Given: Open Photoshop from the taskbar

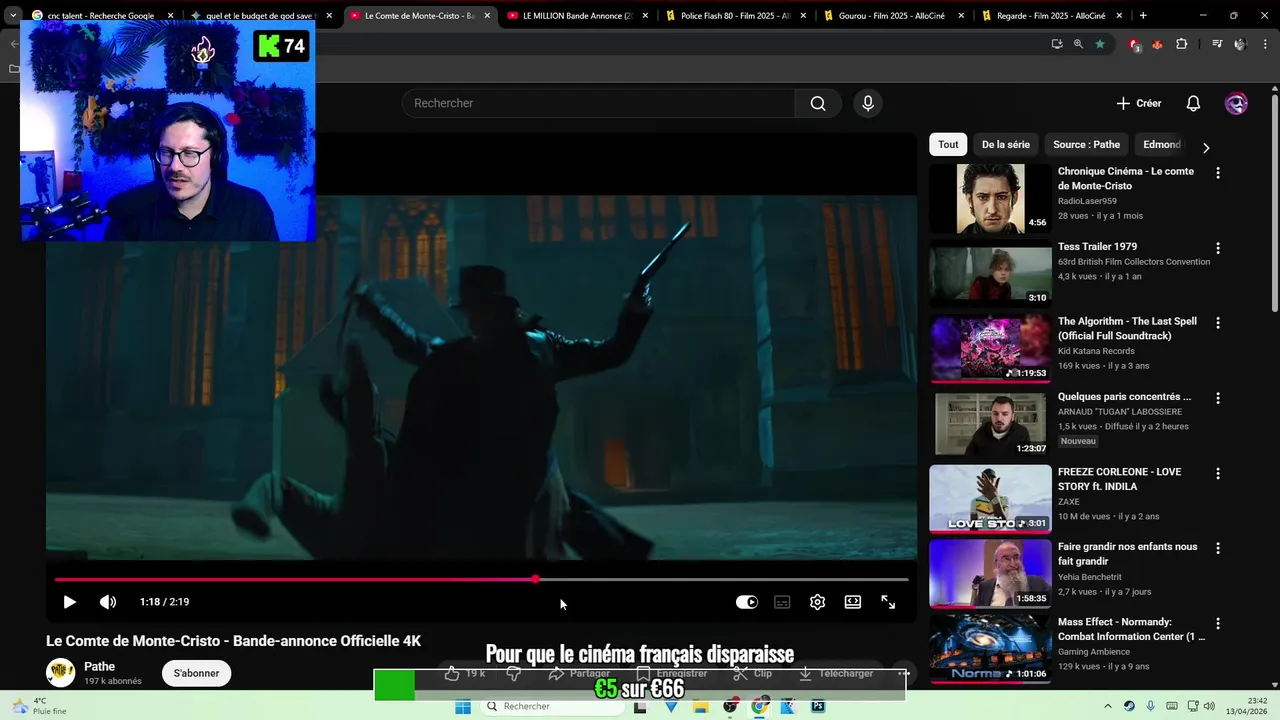Looking at the screenshot, I should [818, 707].
